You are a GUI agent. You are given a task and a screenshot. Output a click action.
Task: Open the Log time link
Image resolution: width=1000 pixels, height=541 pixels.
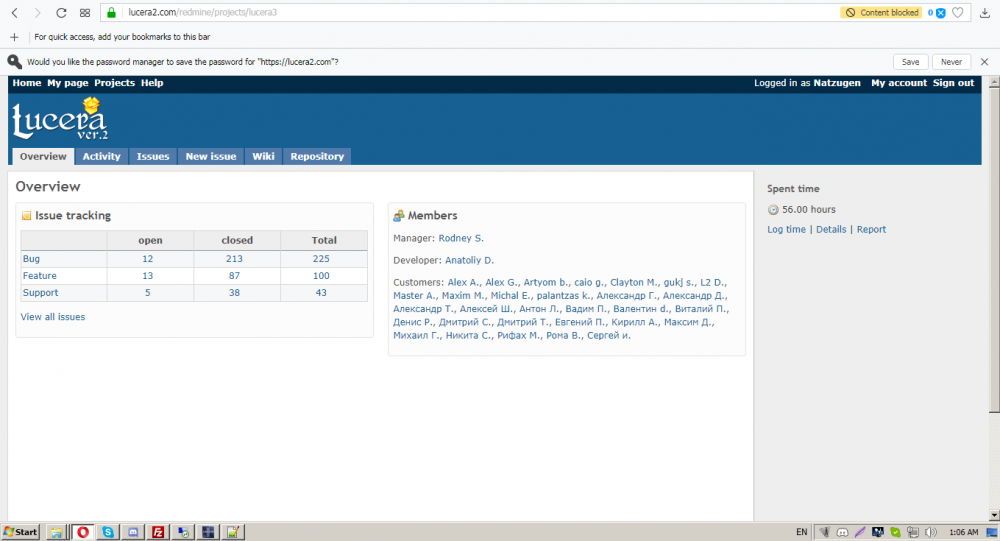(786, 229)
